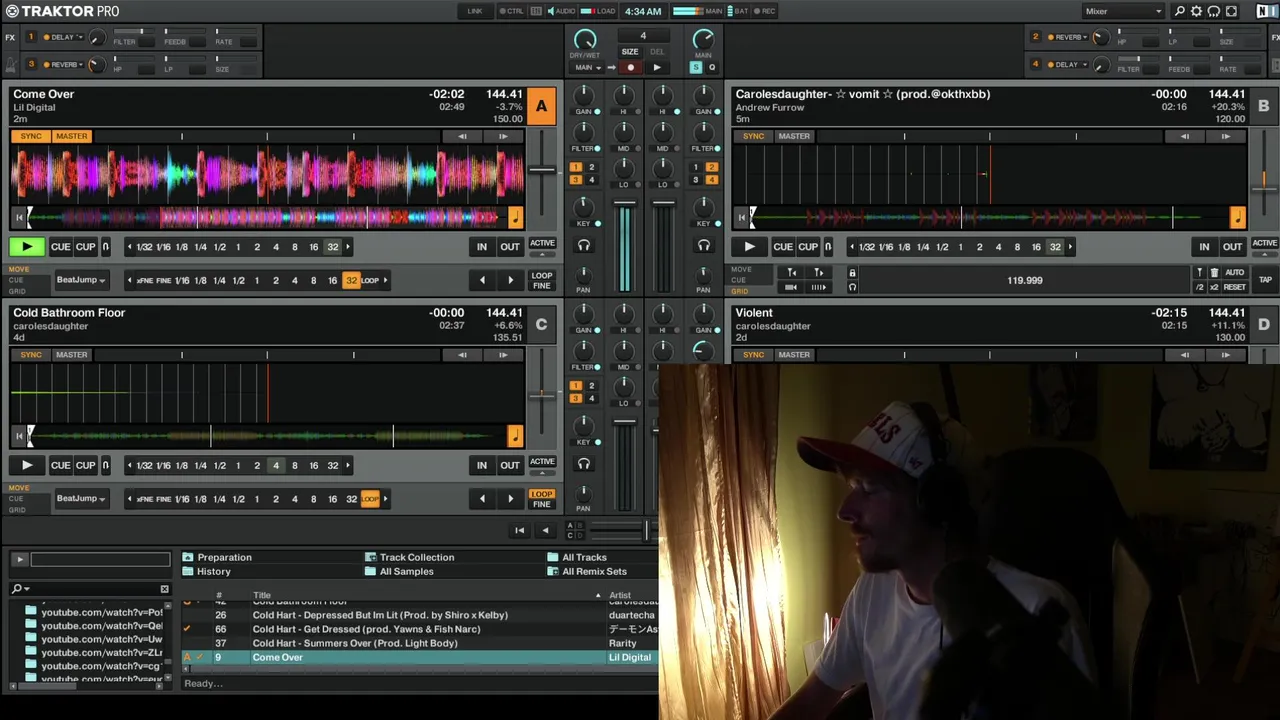The image size is (1280, 720).
Task: Click the loop recorder record button
Action: coord(630,68)
